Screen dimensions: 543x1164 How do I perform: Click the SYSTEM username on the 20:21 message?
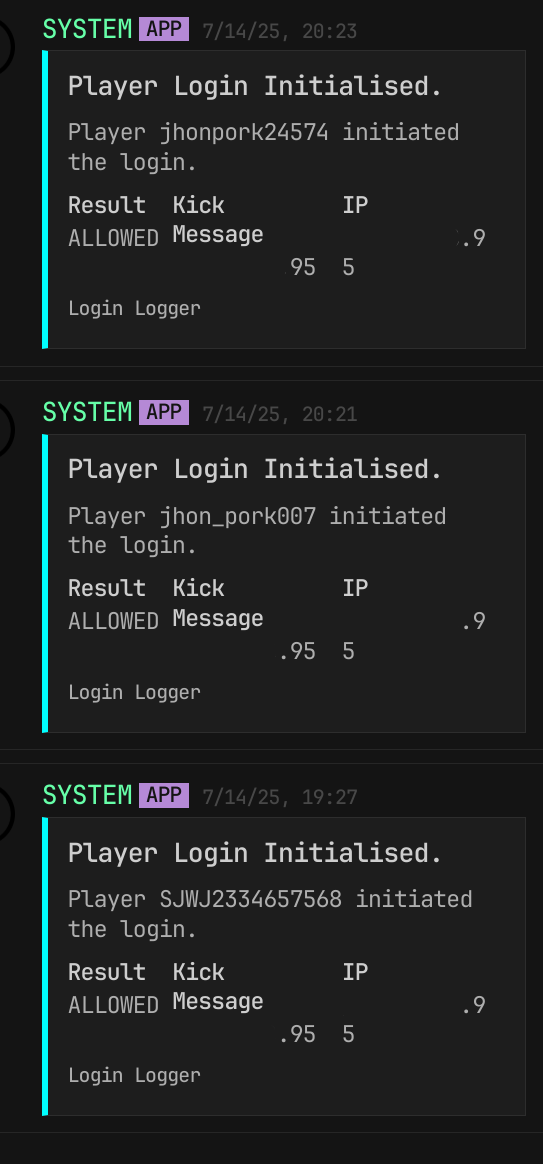coord(87,413)
